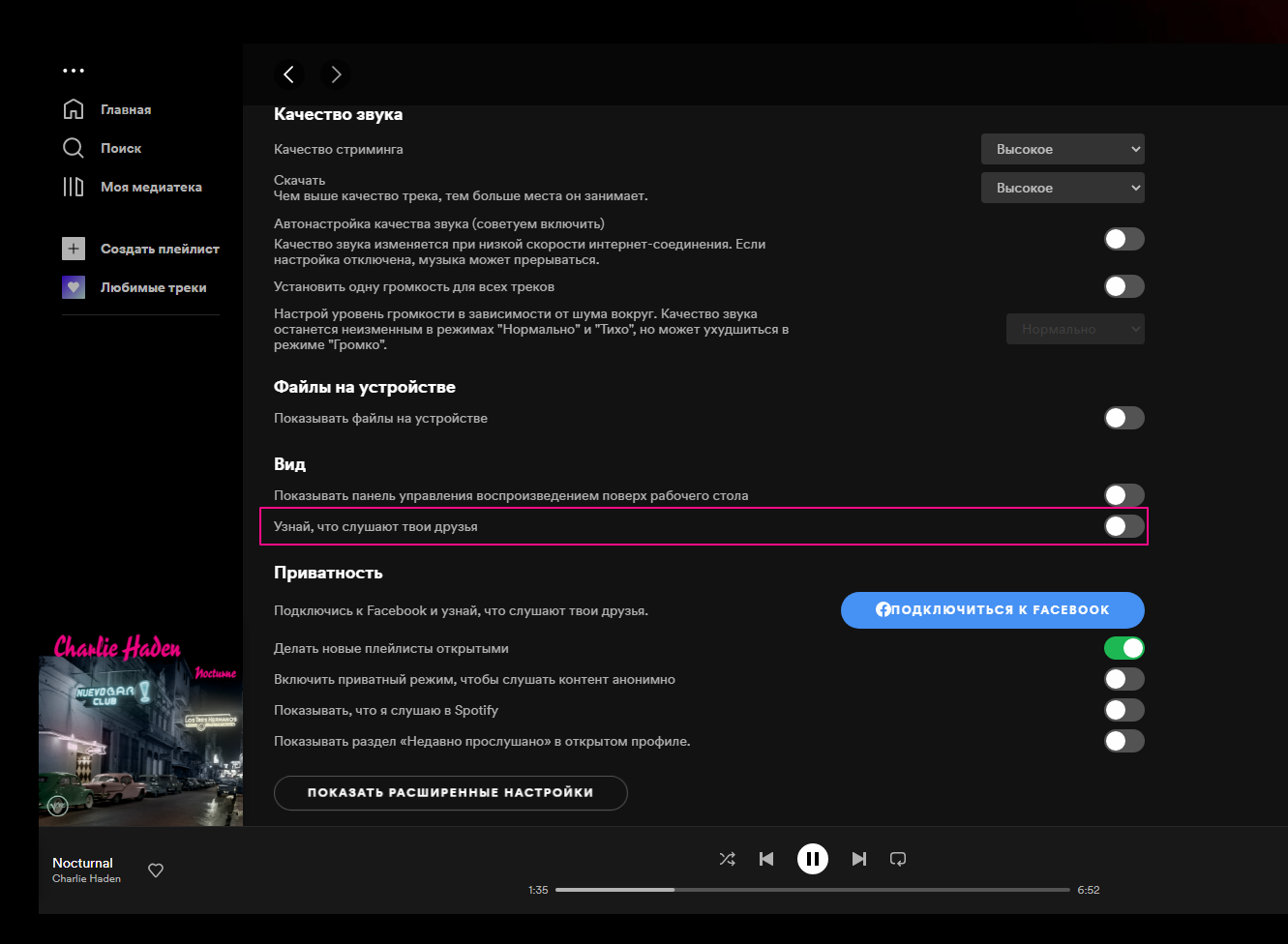Toggle Автонастройка качества звука switch

pyautogui.click(x=1124, y=239)
